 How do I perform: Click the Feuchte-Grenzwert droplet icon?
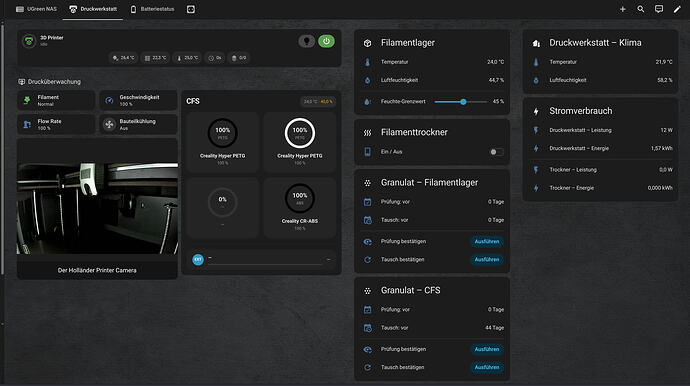pos(367,102)
